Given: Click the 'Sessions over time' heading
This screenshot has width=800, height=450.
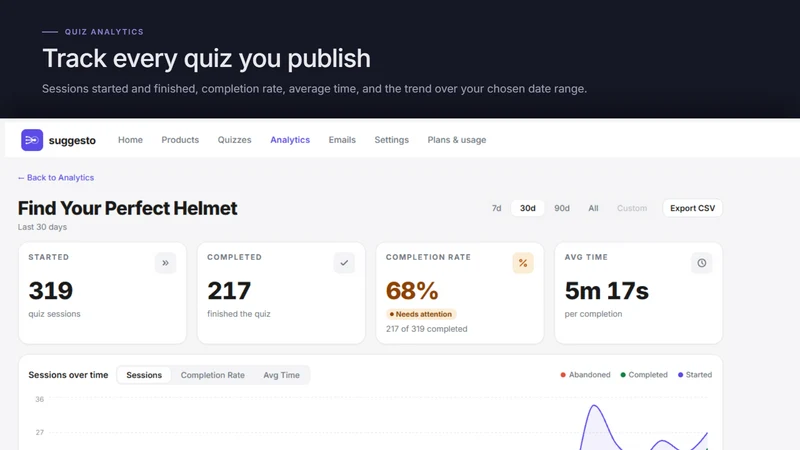Looking at the screenshot, I should (x=68, y=375).
